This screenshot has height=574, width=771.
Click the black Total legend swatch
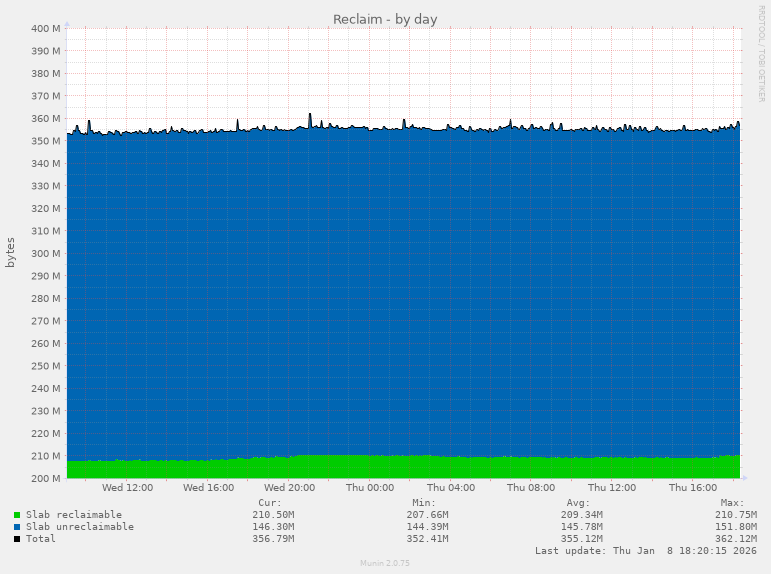[x=17, y=539]
